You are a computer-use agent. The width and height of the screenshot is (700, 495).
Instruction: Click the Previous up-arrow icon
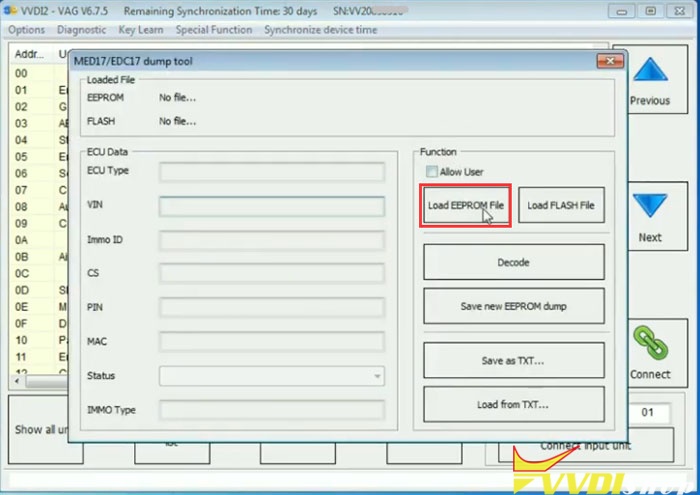point(650,70)
